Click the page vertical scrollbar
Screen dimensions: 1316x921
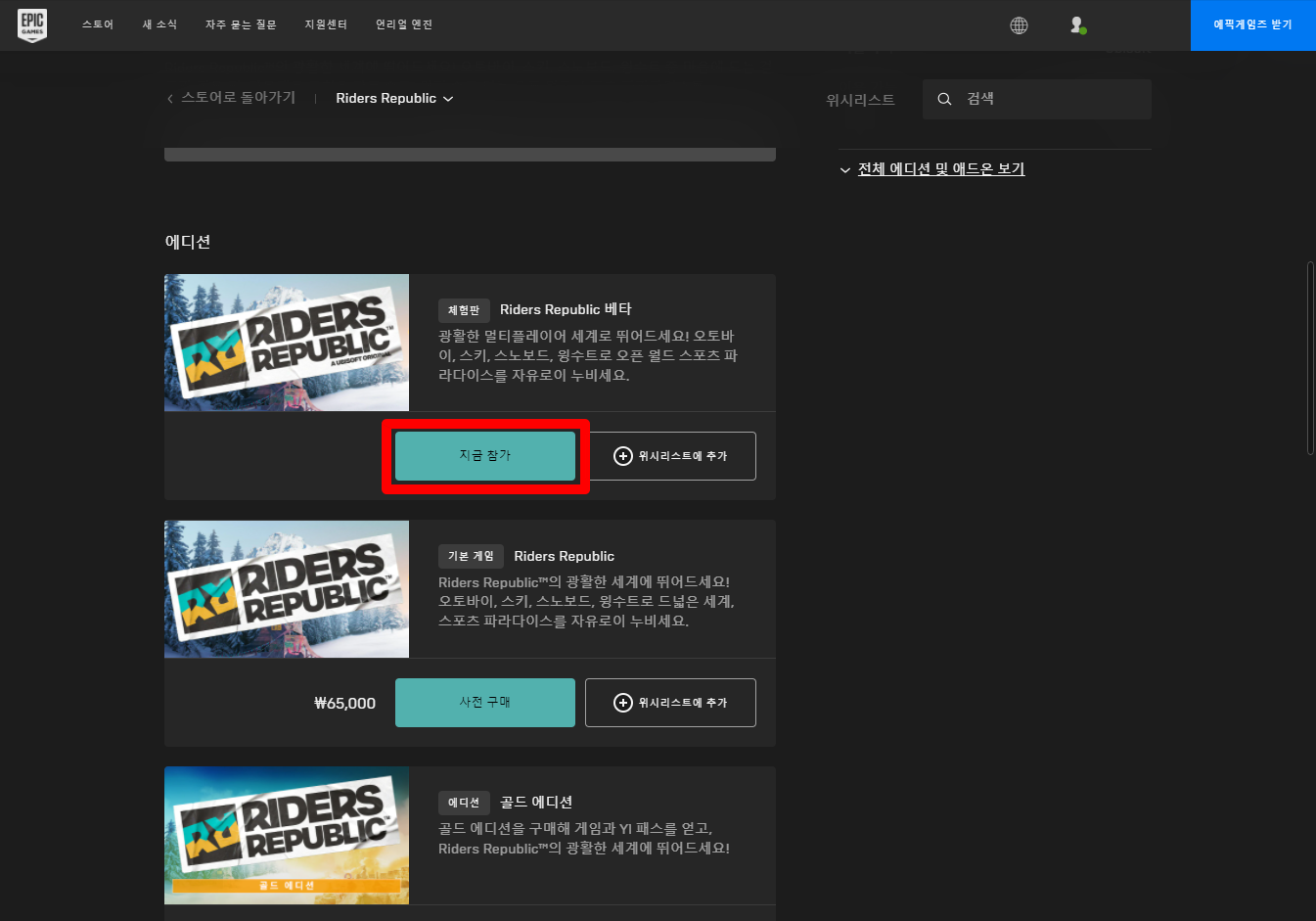coord(1311,357)
